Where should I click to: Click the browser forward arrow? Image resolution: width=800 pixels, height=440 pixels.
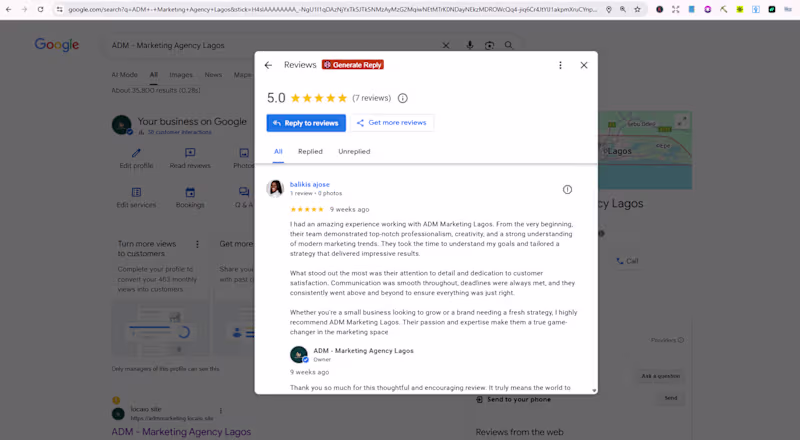pos(24,9)
